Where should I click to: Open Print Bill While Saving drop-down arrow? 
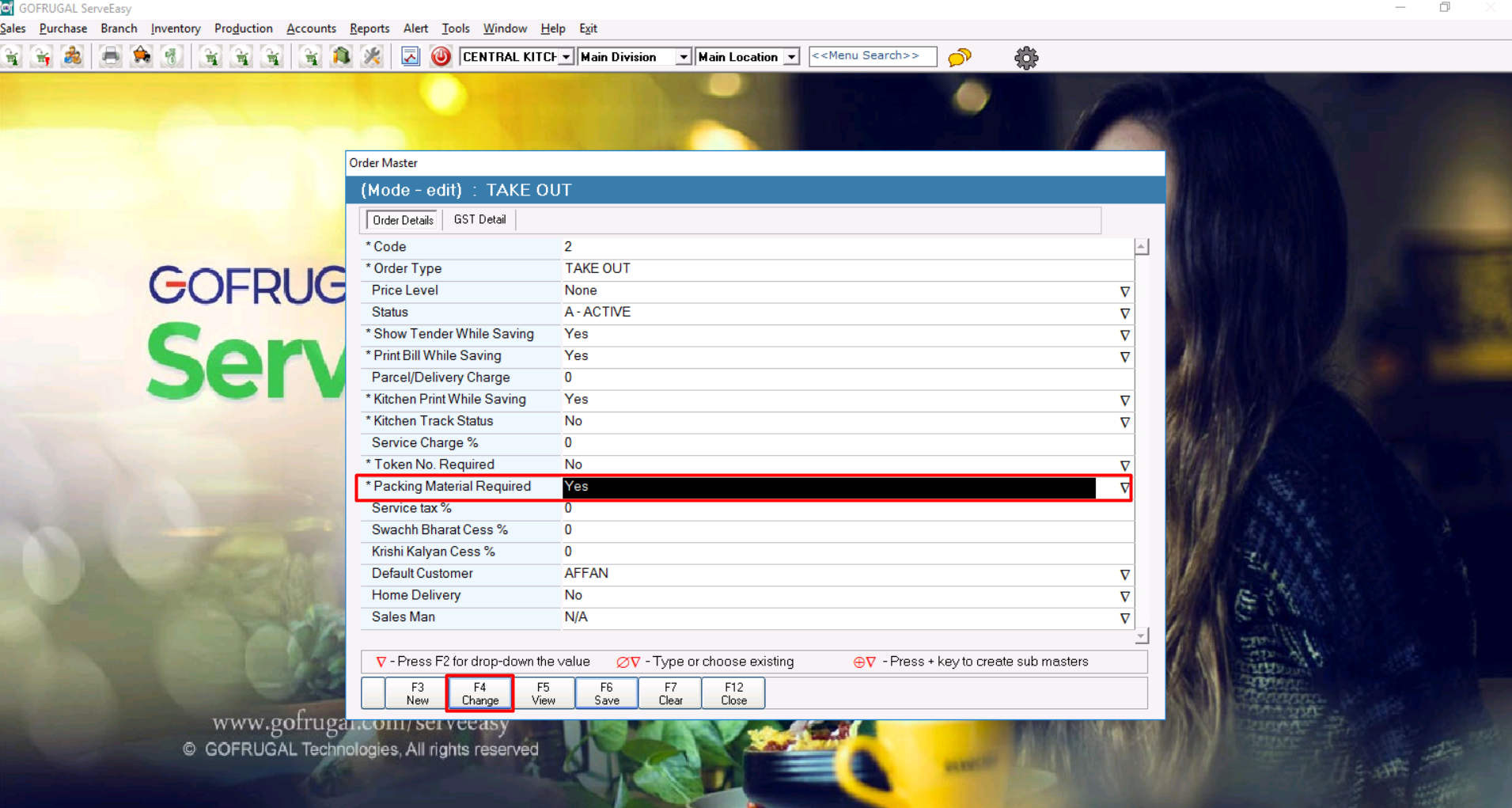pos(1124,357)
